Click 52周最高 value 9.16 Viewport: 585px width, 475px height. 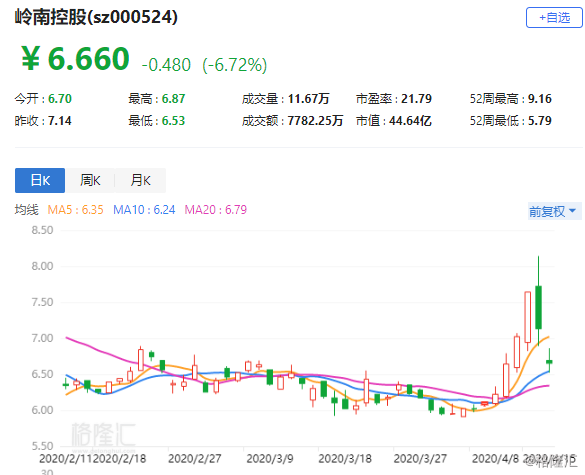point(539,99)
